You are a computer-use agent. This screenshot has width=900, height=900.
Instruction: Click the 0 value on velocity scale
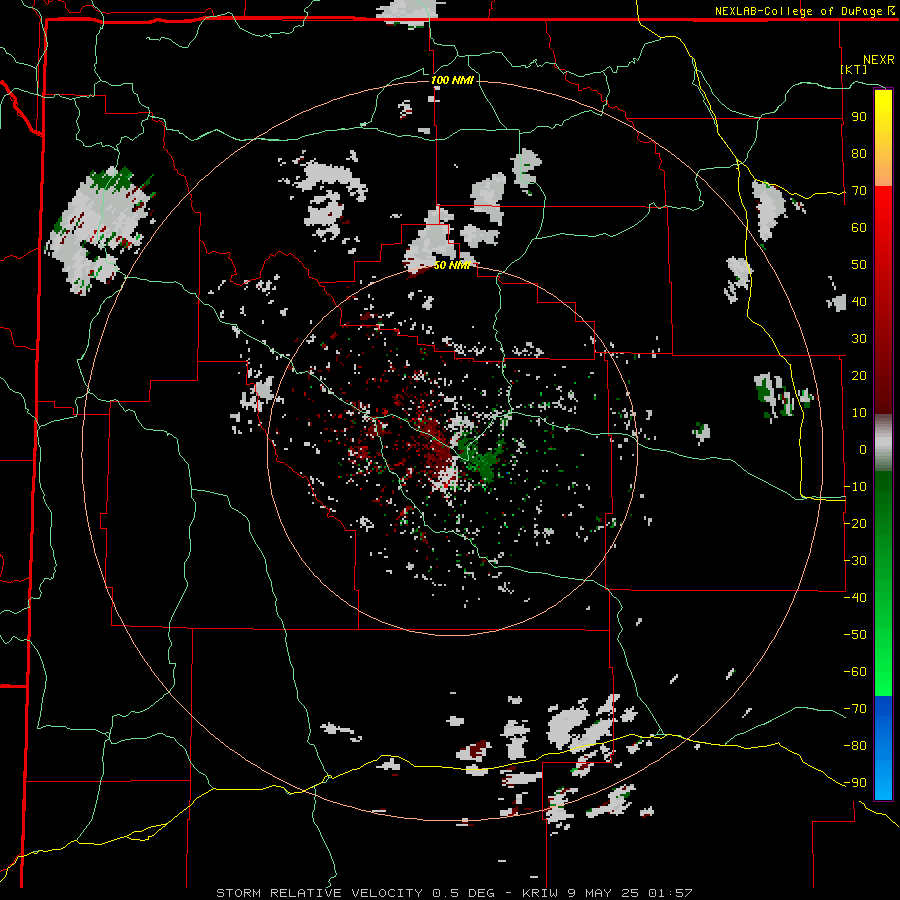pos(863,449)
